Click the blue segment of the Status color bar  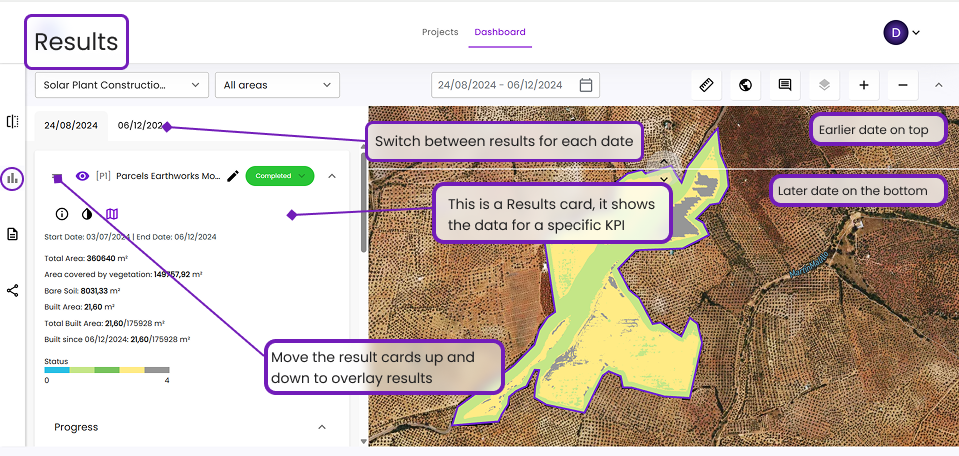point(57,370)
